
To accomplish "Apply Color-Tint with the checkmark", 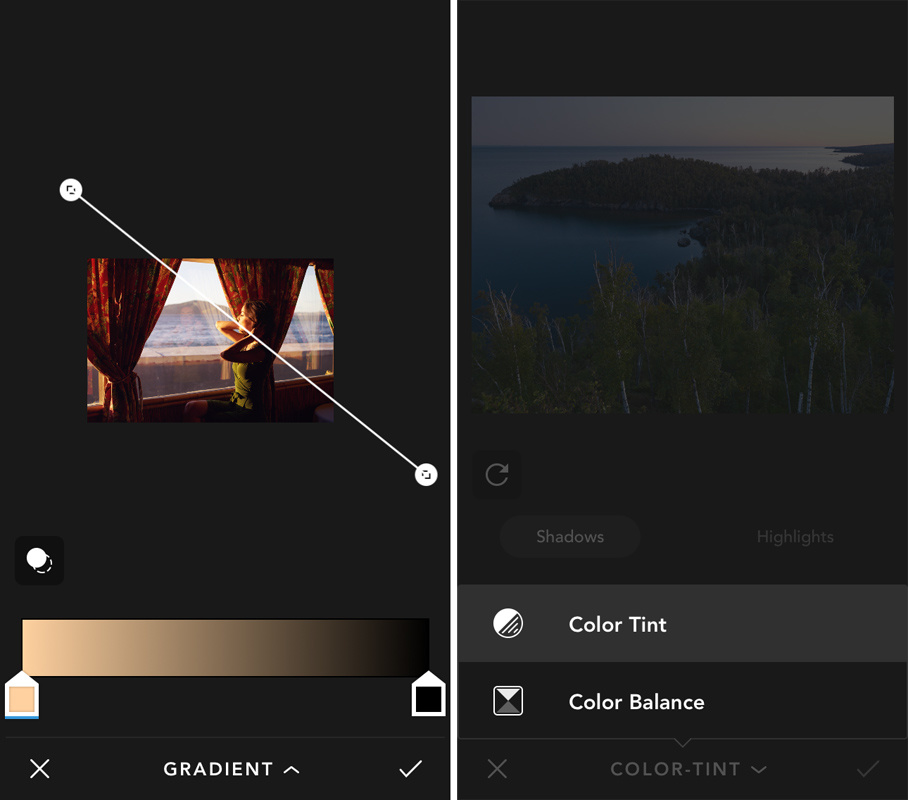I will 867,769.
